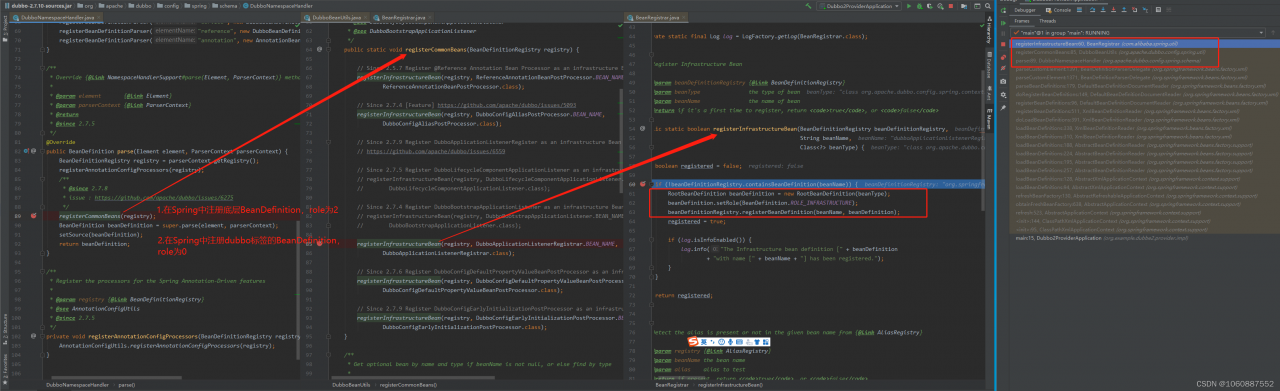The image size is (1280, 391).
Task: Open debug settings gear icon
Action: point(1003,95)
